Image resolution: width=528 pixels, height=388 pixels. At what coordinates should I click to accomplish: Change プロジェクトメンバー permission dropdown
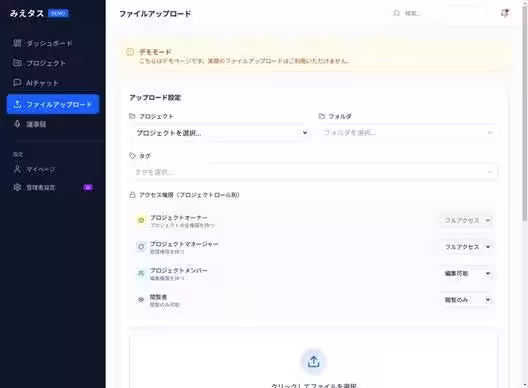pyautogui.click(x=466, y=273)
